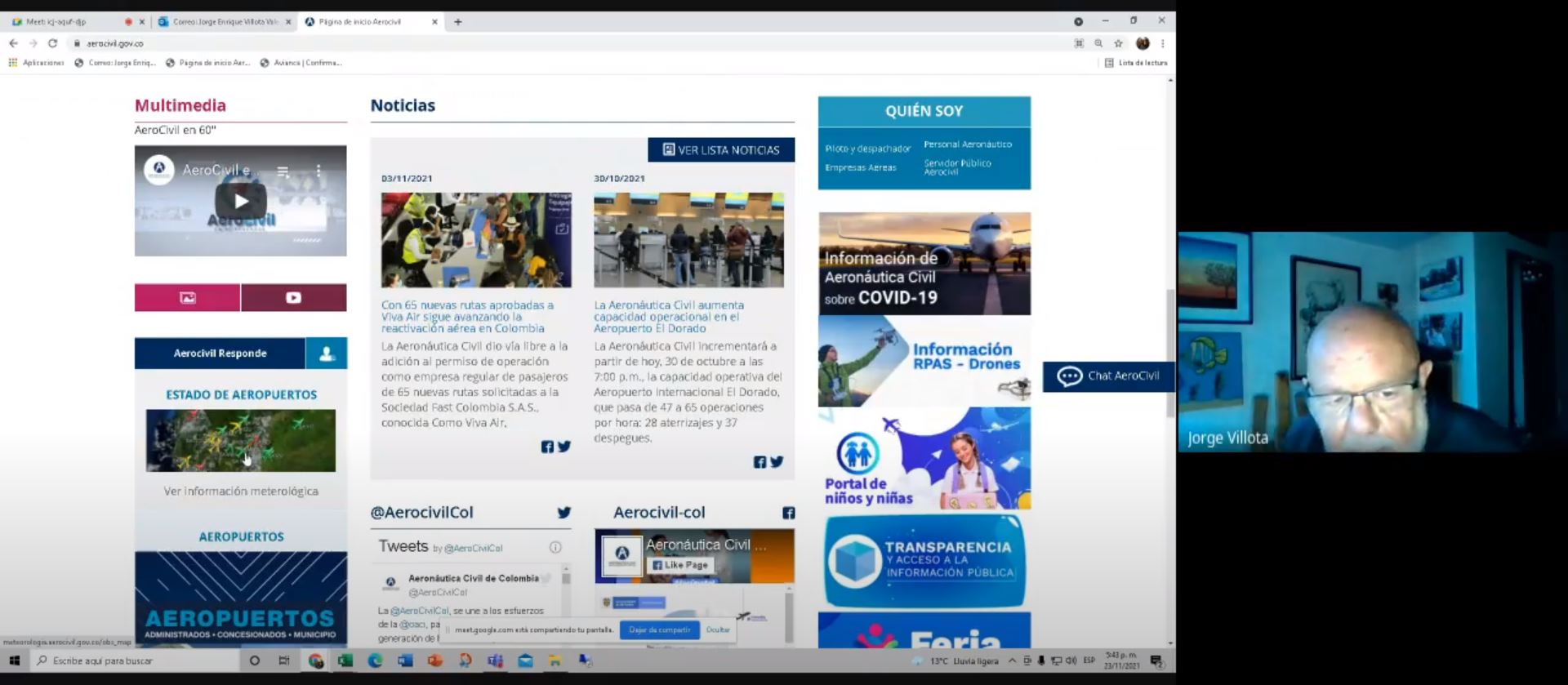Open the Portal de niños y niñas banner

click(x=924, y=459)
